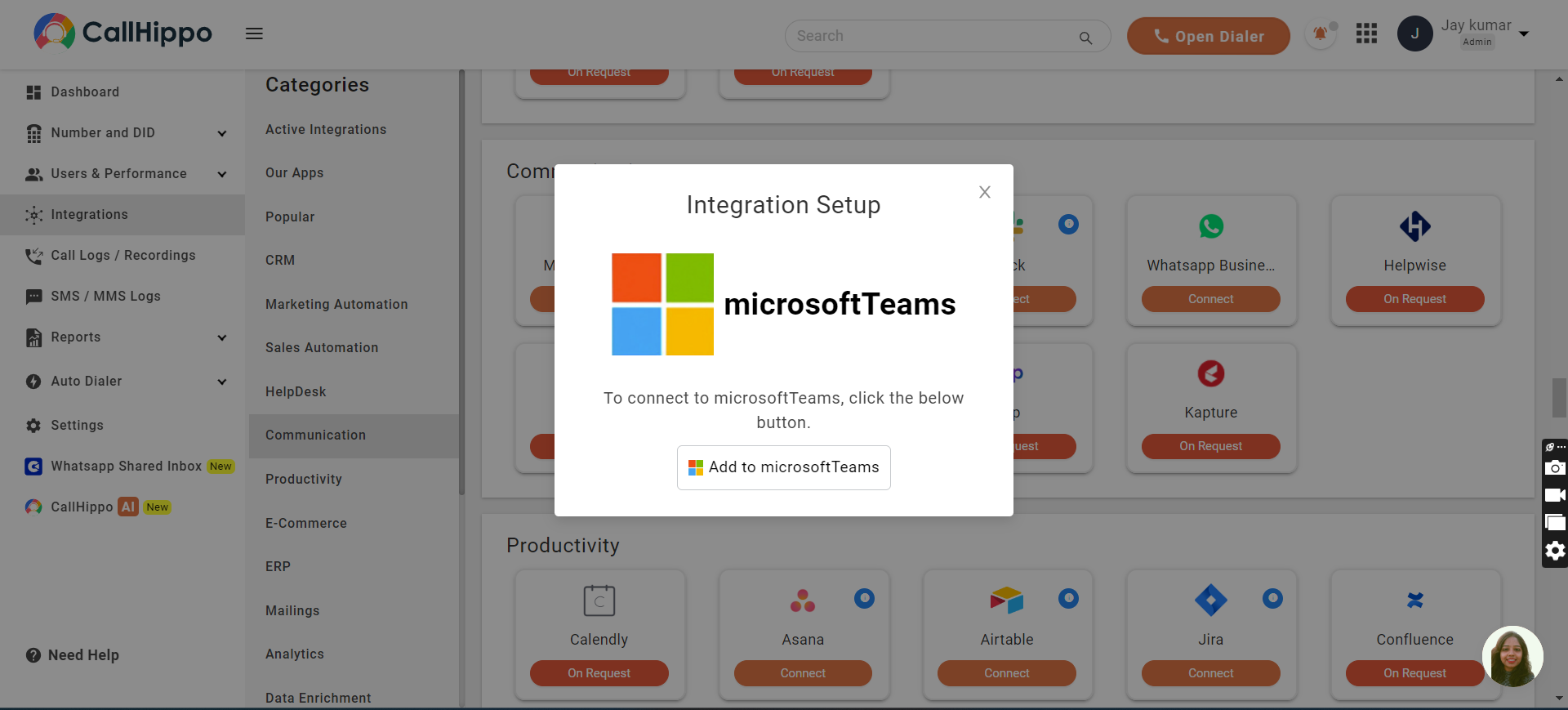Click the Calendly logo
Screen dimensions: 1568x710
click(x=599, y=601)
